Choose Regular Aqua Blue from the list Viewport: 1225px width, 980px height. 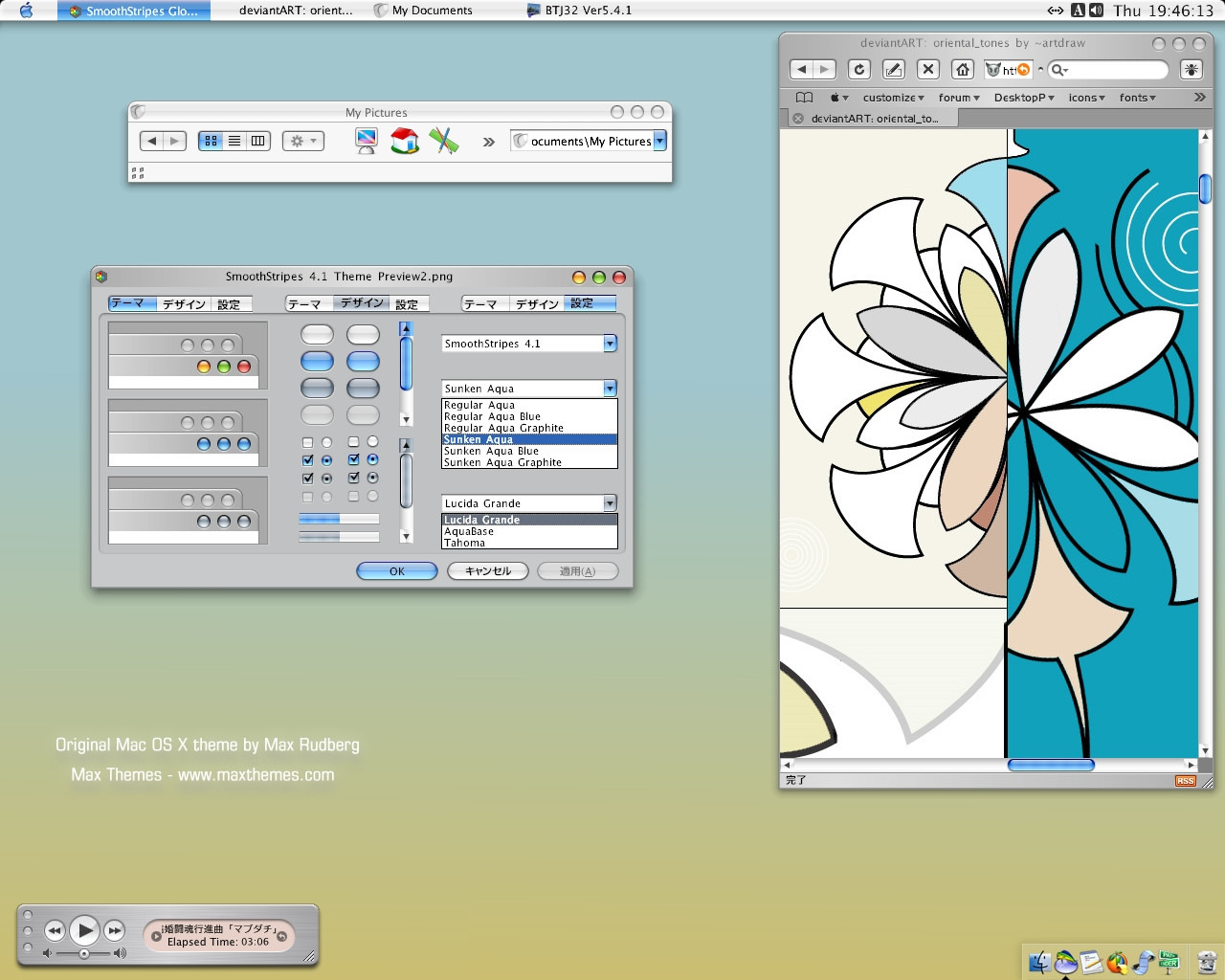coord(529,416)
